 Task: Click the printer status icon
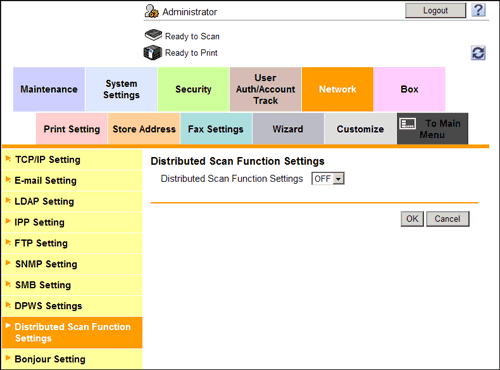click(153, 53)
